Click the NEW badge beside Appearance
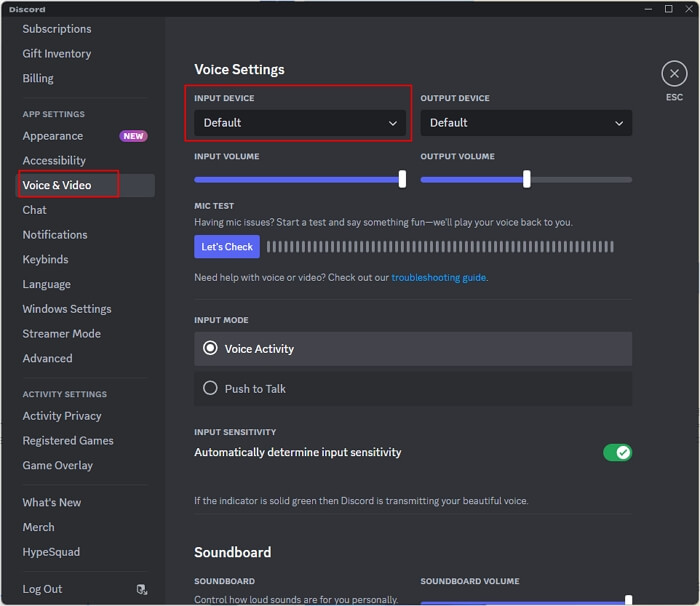Screen dimensions: 700x606 133,136
